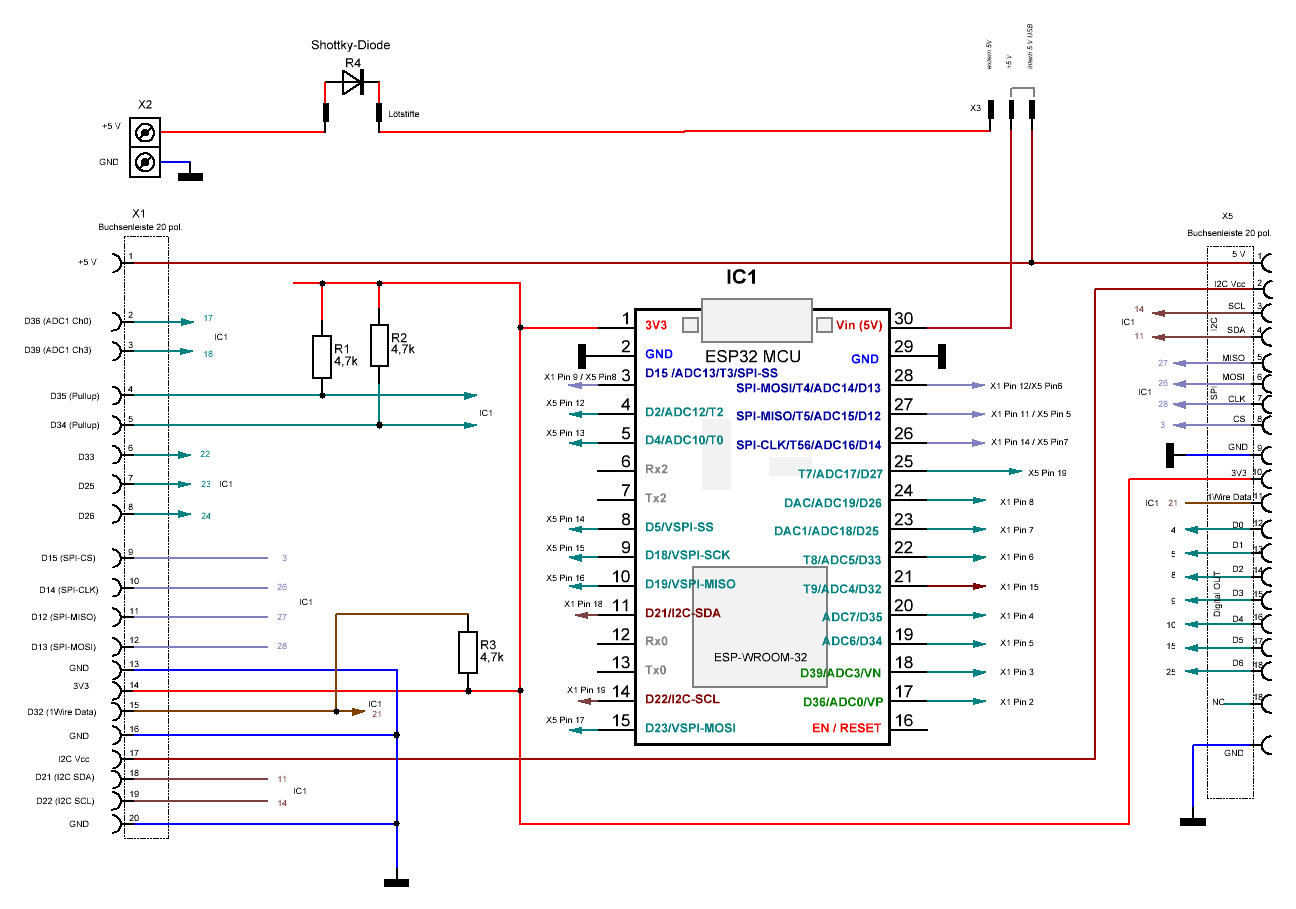Select the +5 V screw terminal on X2
This screenshot has height=909, width=1296.
[x=145, y=133]
